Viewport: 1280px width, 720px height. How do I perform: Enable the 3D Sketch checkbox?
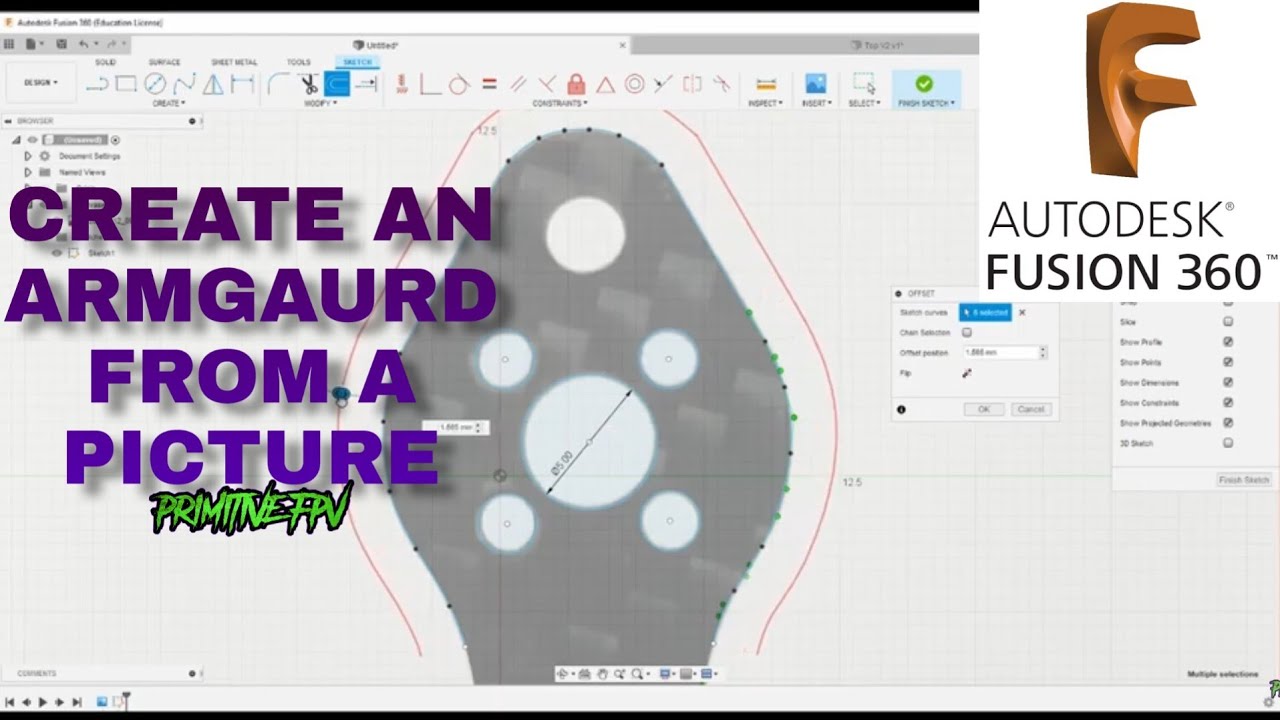(x=1228, y=443)
